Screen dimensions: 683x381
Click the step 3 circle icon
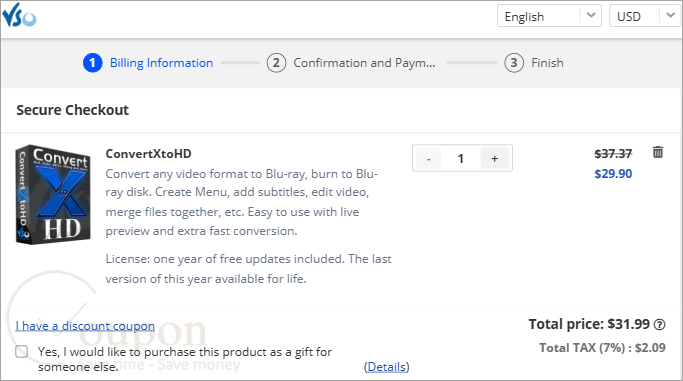click(514, 63)
